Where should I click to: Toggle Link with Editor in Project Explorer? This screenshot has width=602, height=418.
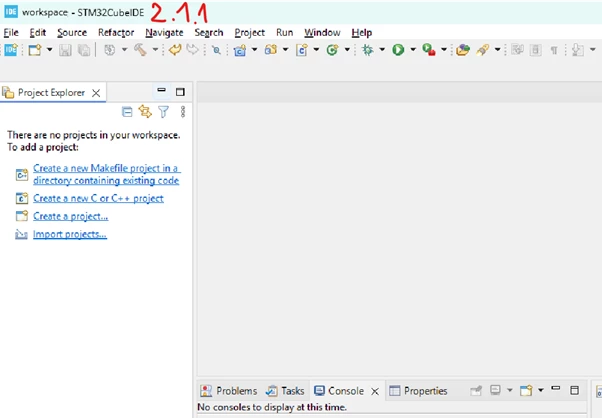pos(145,112)
